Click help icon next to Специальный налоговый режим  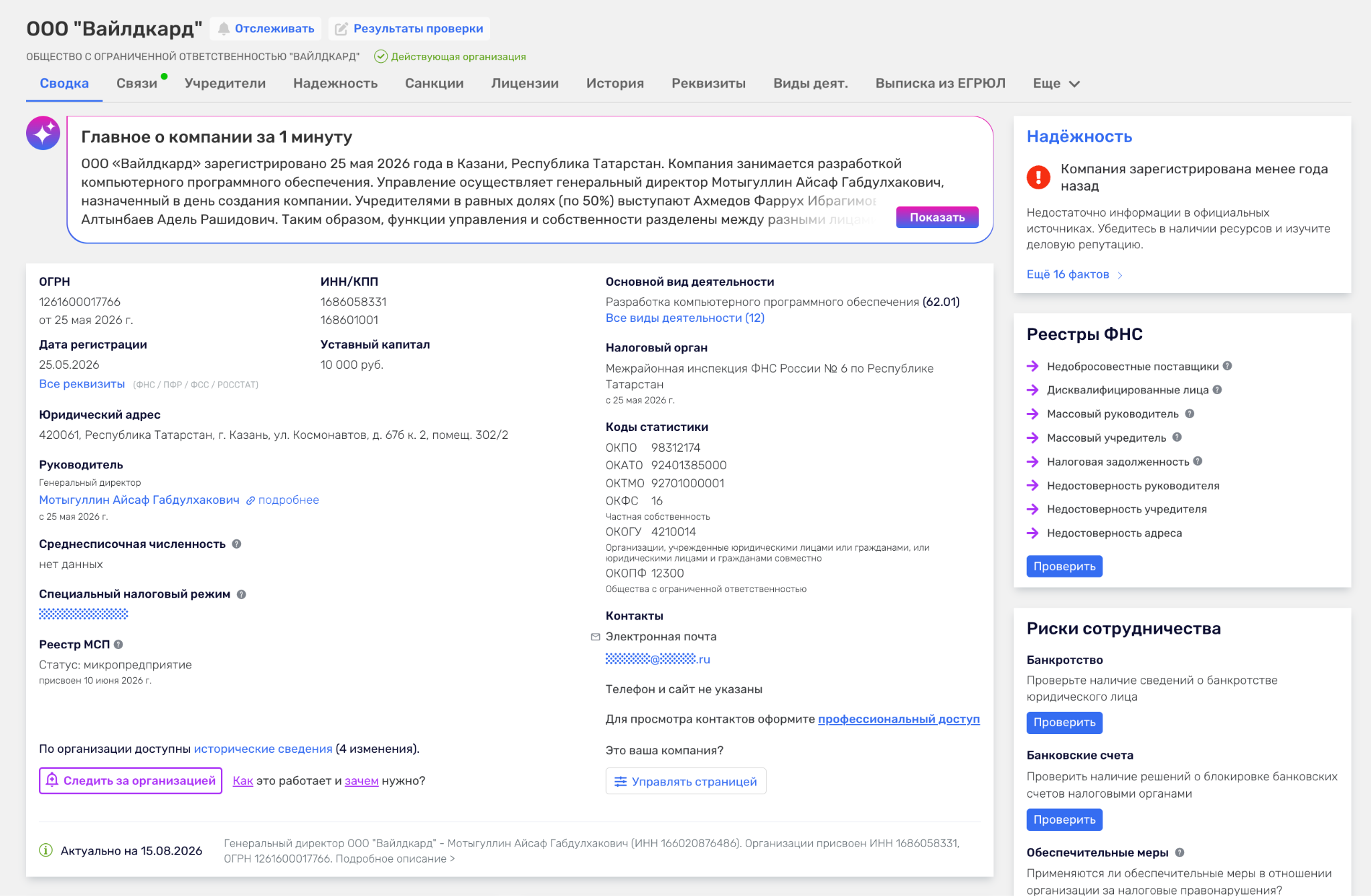coord(242,594)
